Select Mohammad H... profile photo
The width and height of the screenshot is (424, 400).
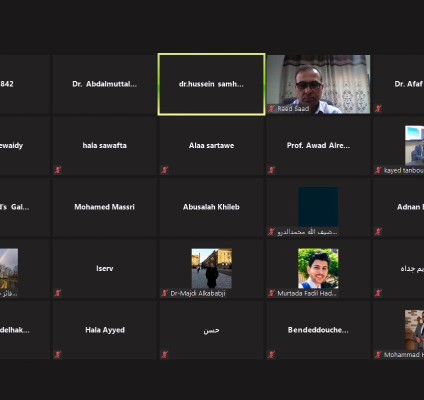pos(414,330)
